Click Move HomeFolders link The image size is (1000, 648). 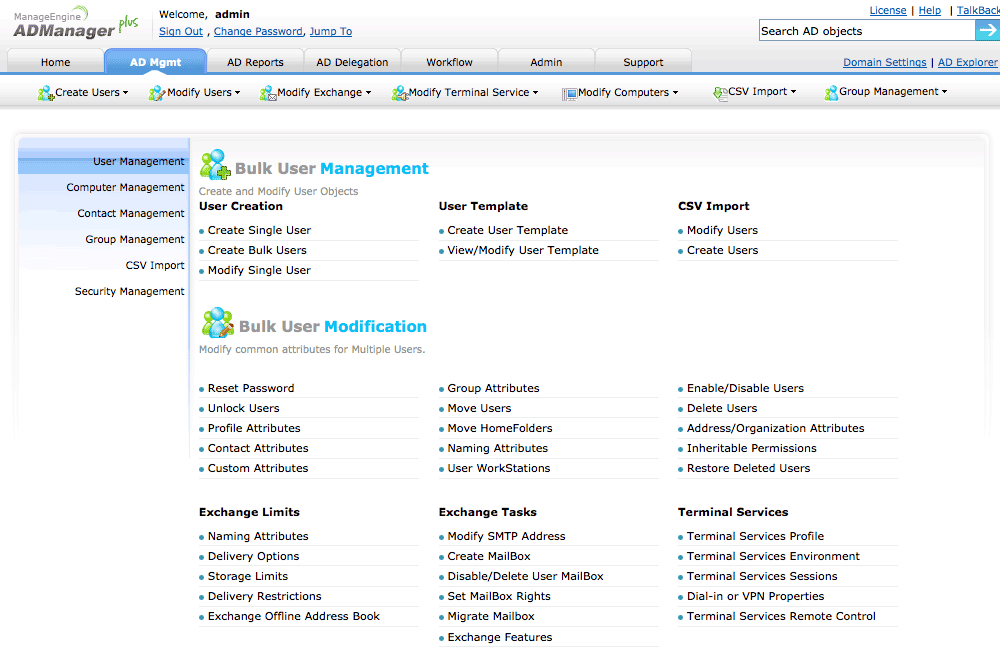pos(500,428)
